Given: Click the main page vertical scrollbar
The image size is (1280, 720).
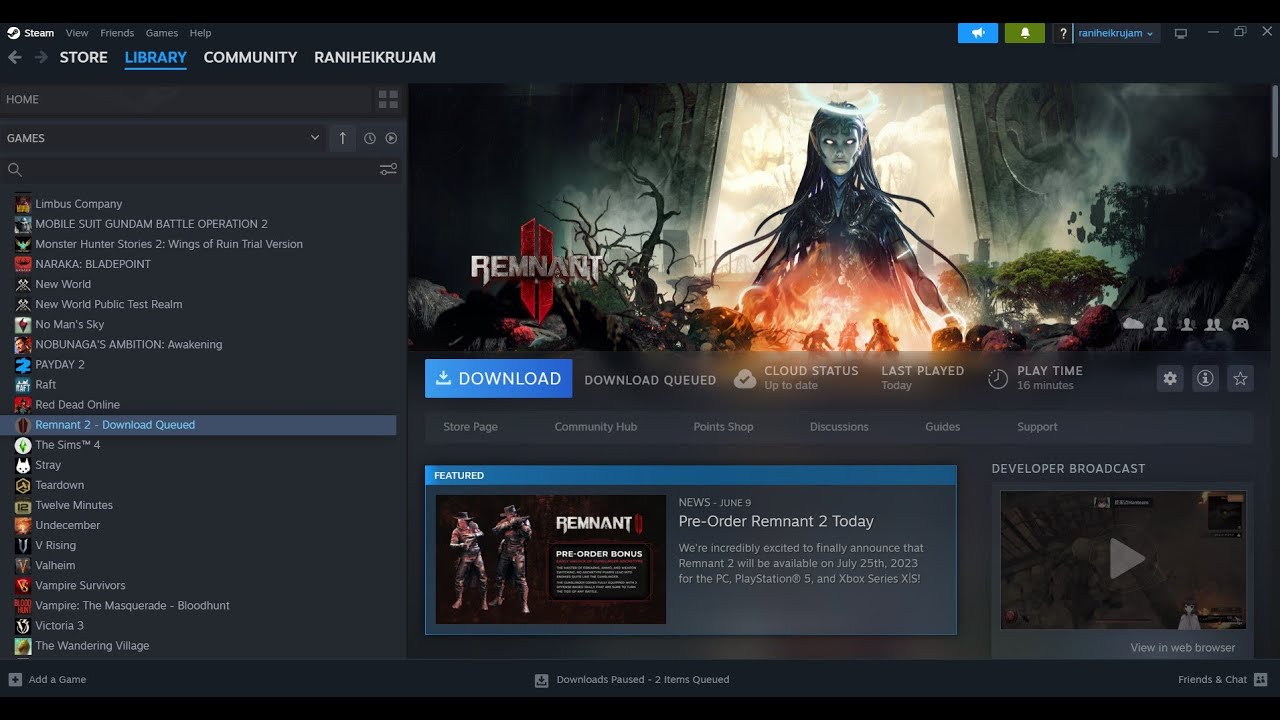Looking at the screenshot, I should pos(1275,120).
